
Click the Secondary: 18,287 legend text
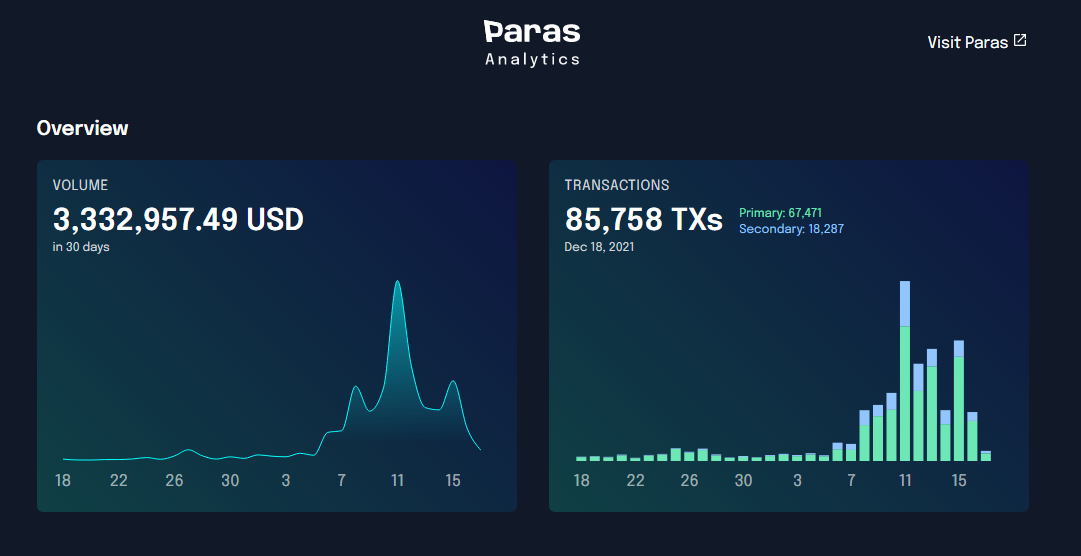tap(791, 229)
